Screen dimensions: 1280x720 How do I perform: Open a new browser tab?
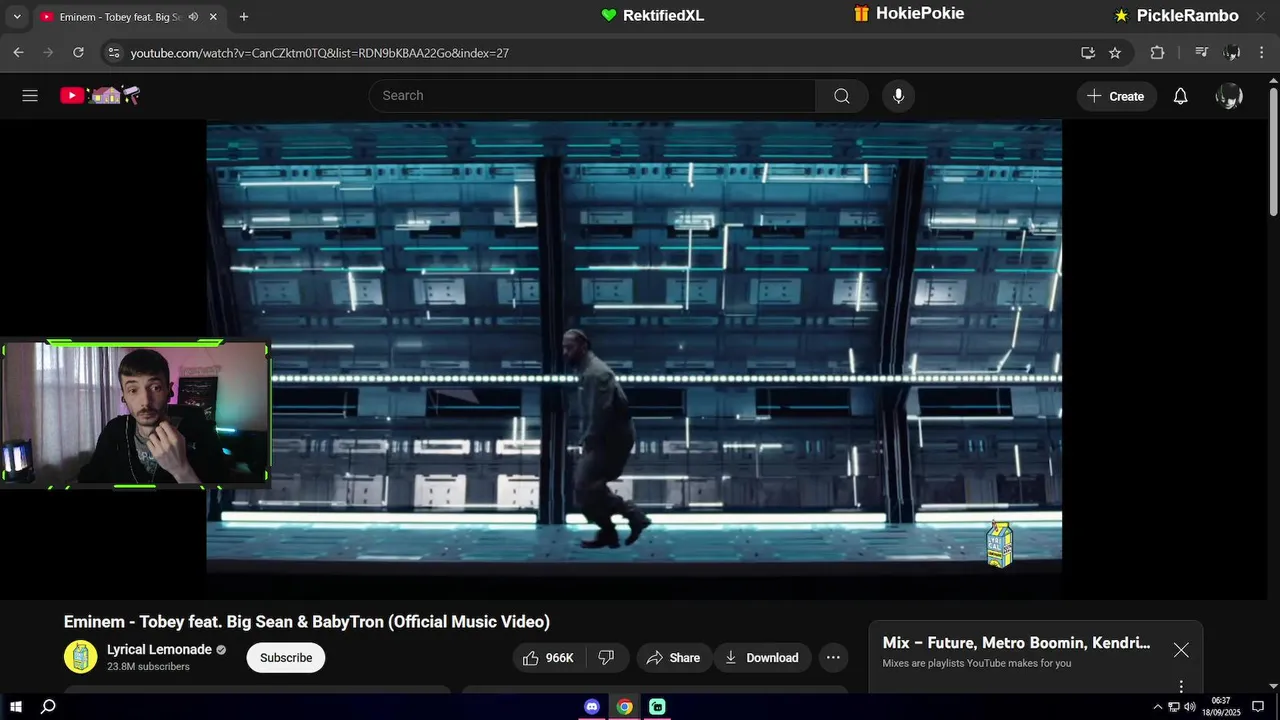pyautogui.click(x=244, y=17)
